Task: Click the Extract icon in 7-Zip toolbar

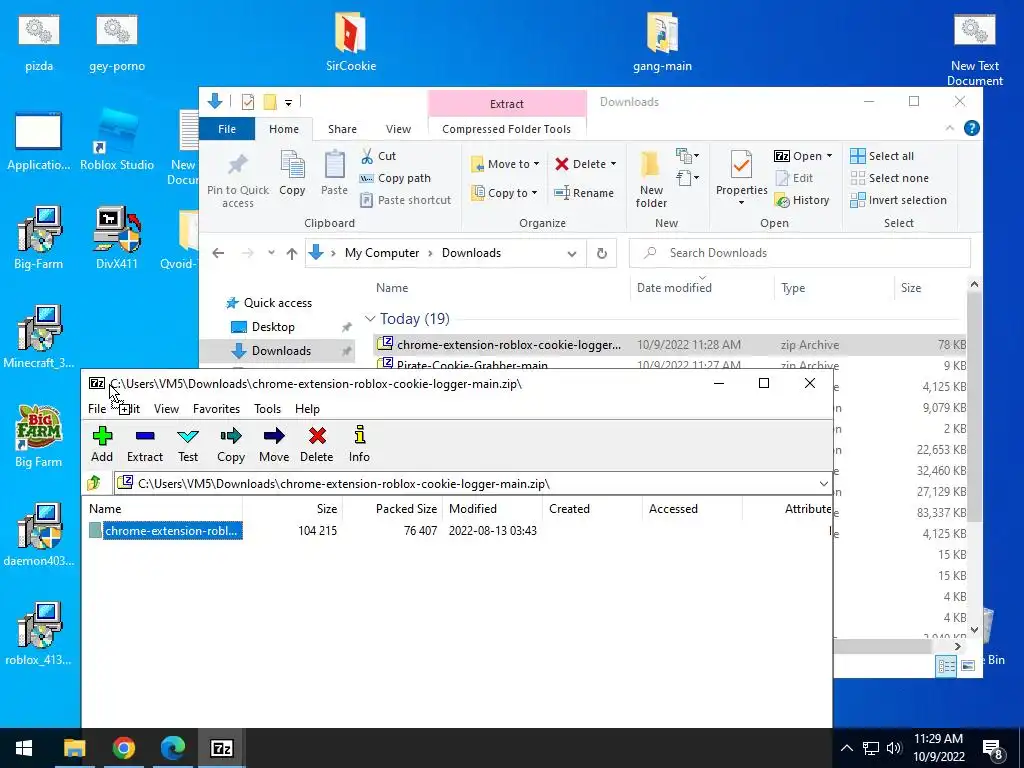Action: [145, 444]
